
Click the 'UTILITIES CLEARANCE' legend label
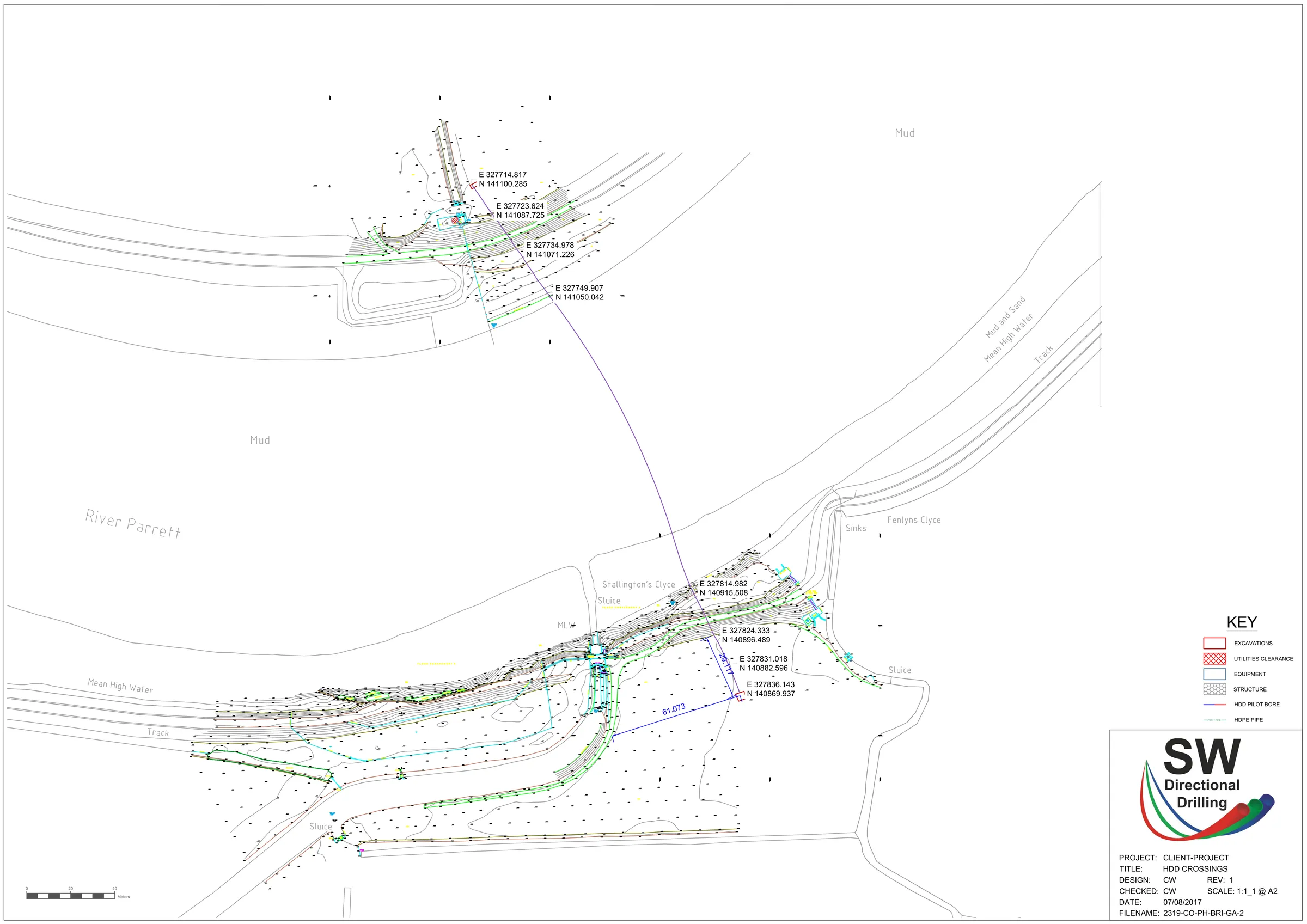point(1263,659)
